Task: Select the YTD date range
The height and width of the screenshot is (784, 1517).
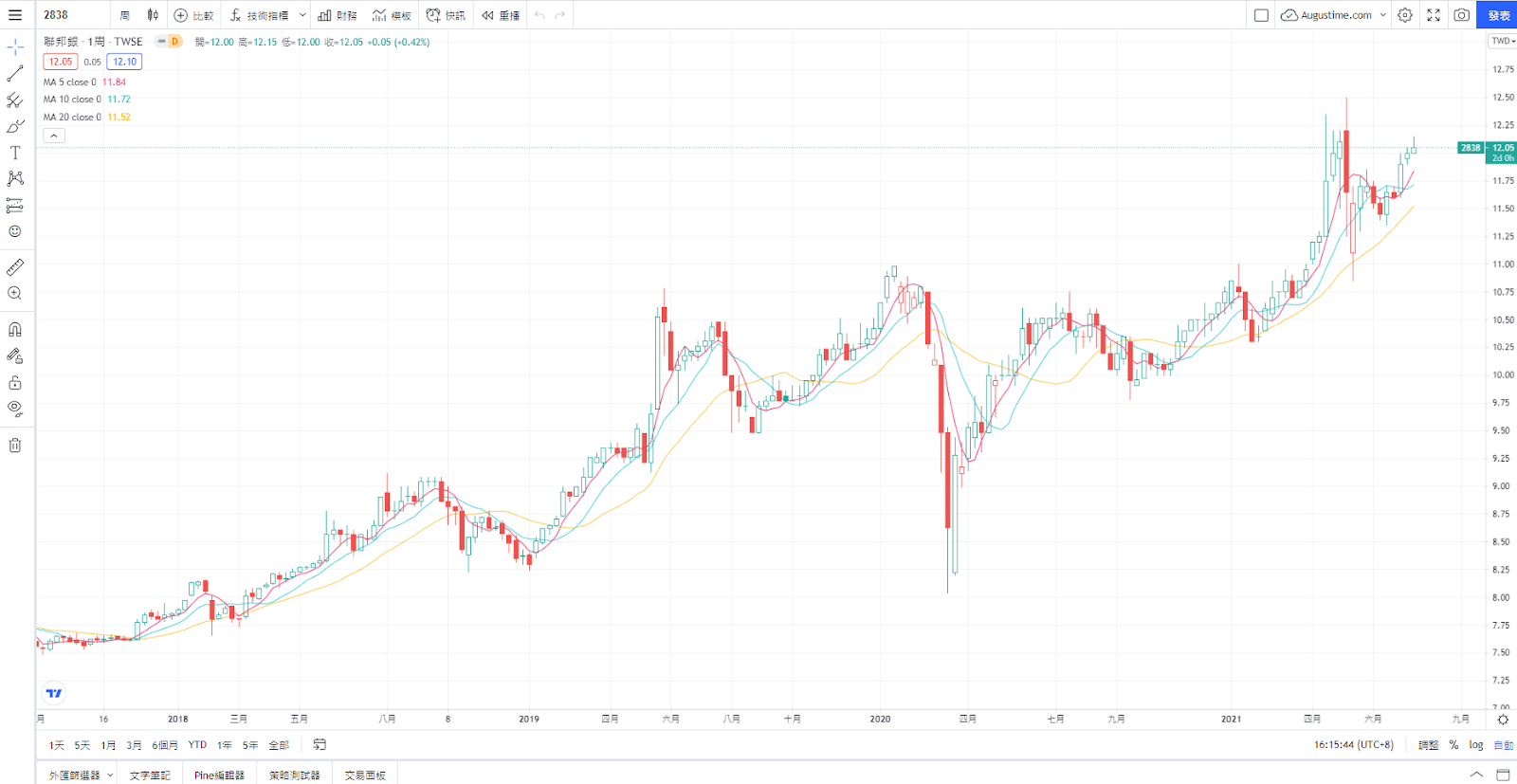Action: tap(197, 745)
